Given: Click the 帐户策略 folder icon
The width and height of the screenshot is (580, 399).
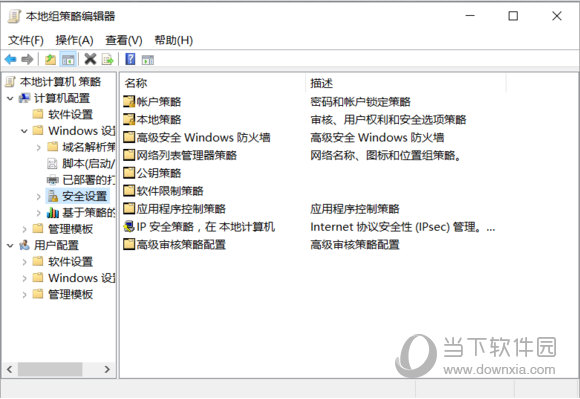Looking at the screenshot, I should pyautogui.click(x=129, y=101).
